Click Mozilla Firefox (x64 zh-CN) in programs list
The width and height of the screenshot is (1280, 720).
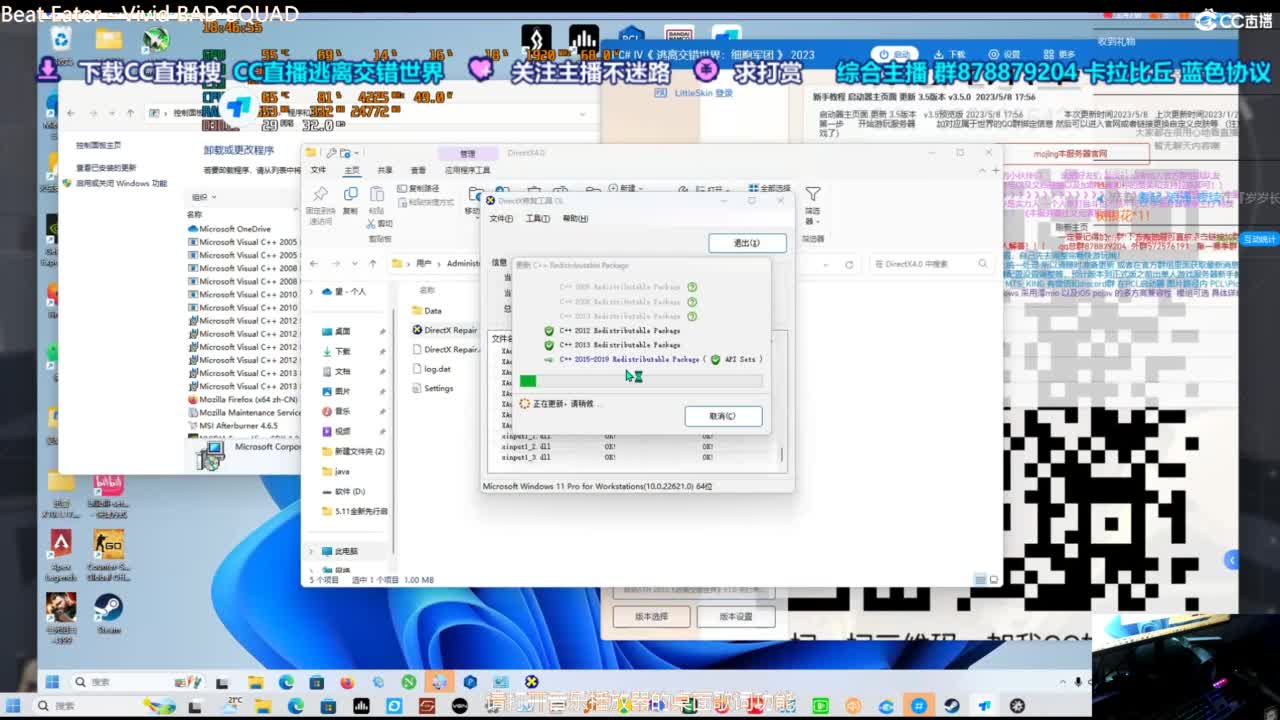[x=242, y=399]
